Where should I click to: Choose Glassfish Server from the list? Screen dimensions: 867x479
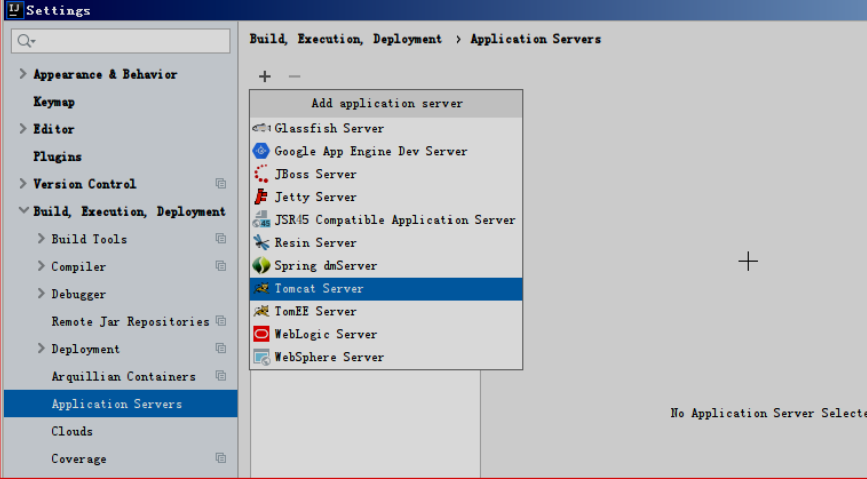tap(386, 128)
